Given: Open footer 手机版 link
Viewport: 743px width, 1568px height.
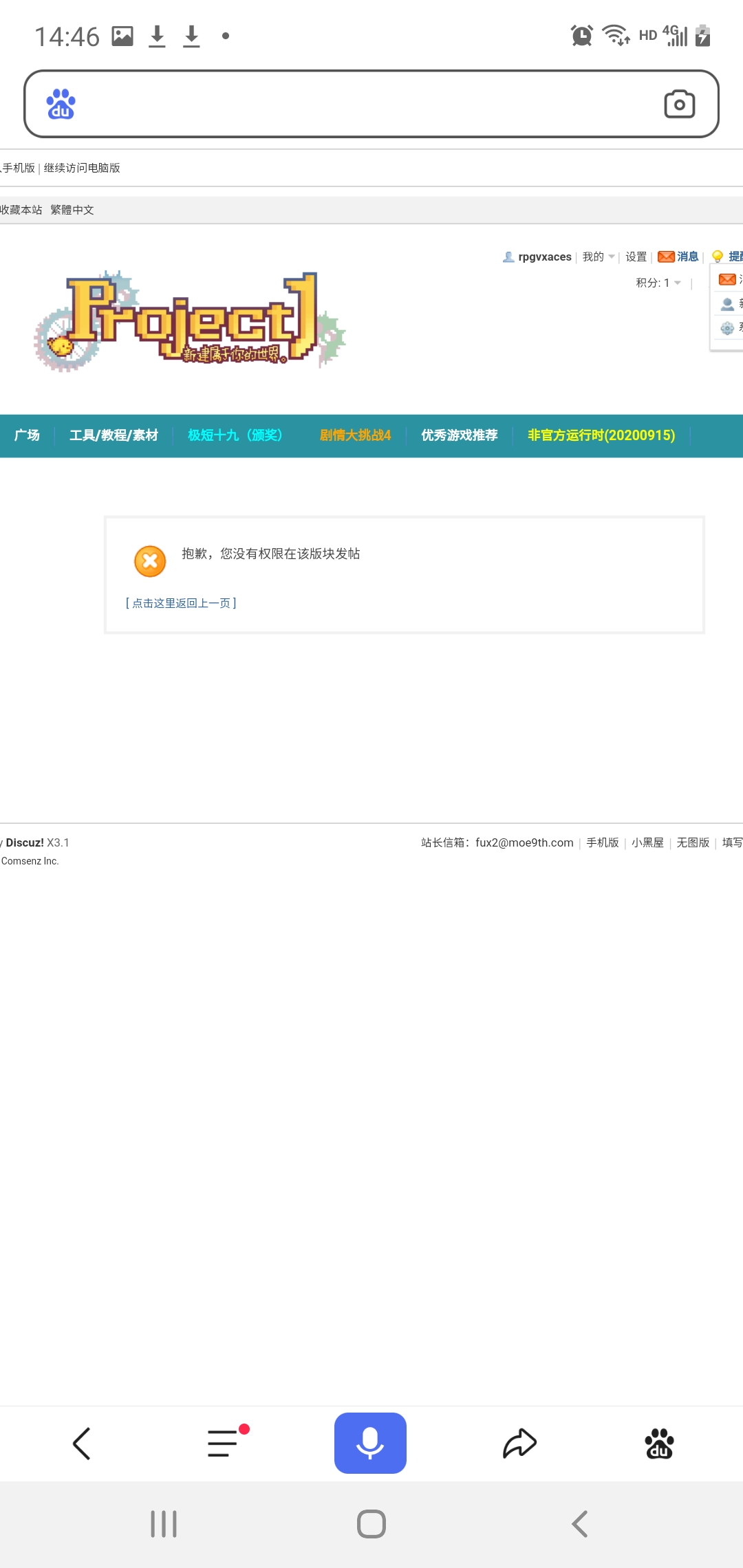Looking at the screenshot, I should point(603,842).
